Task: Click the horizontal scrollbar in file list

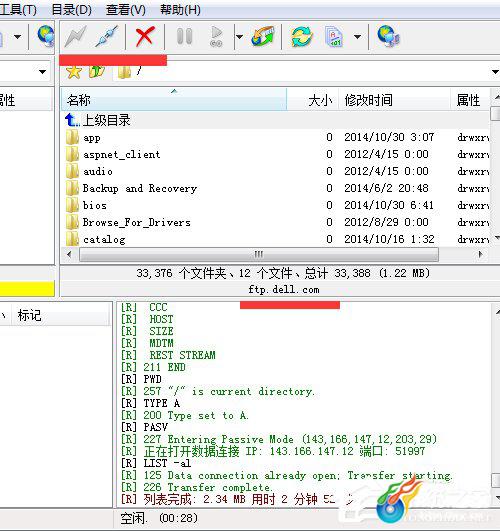Action: pyautogui.click(x=259, y=254)
